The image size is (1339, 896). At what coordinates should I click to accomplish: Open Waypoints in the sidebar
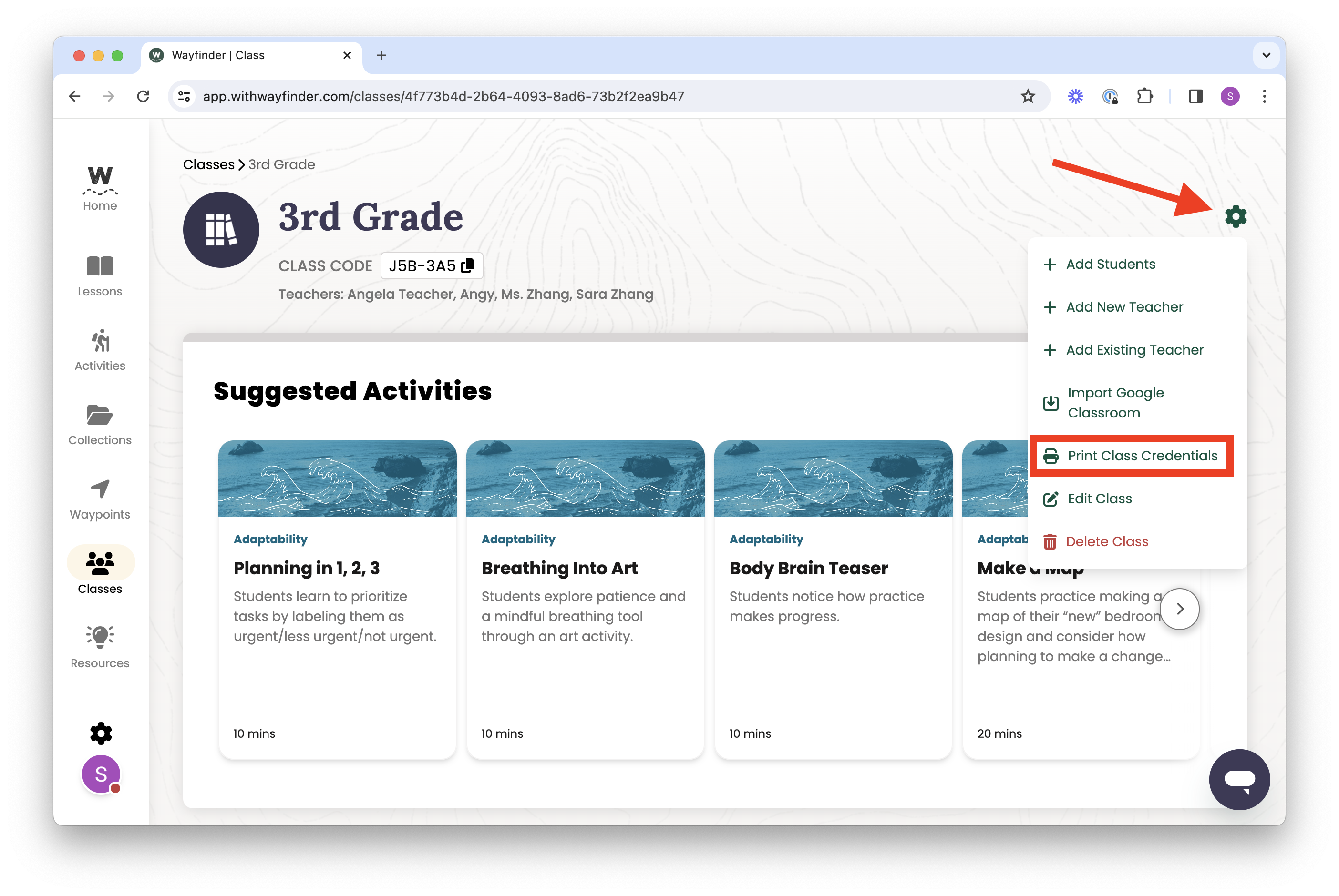click(100, 499)
